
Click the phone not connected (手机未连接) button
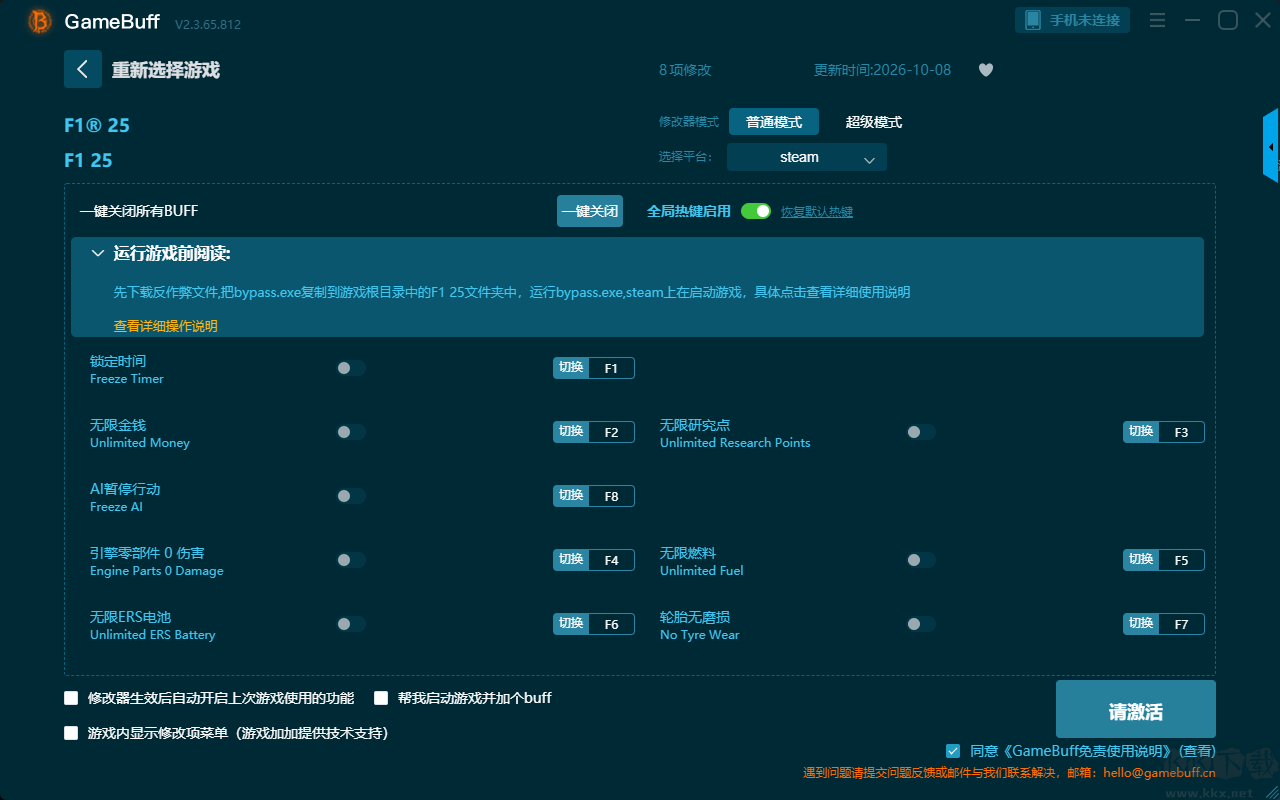click(x=1073, y=20)
